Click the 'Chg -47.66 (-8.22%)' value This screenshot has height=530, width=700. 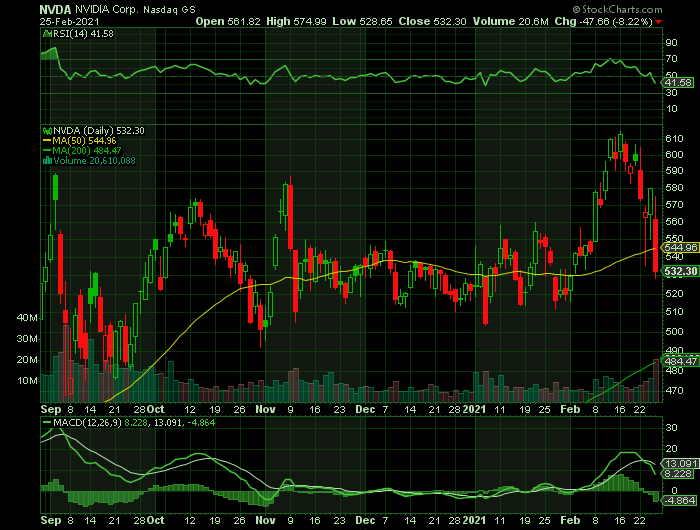pyautogui.click(x=604, y=21)
